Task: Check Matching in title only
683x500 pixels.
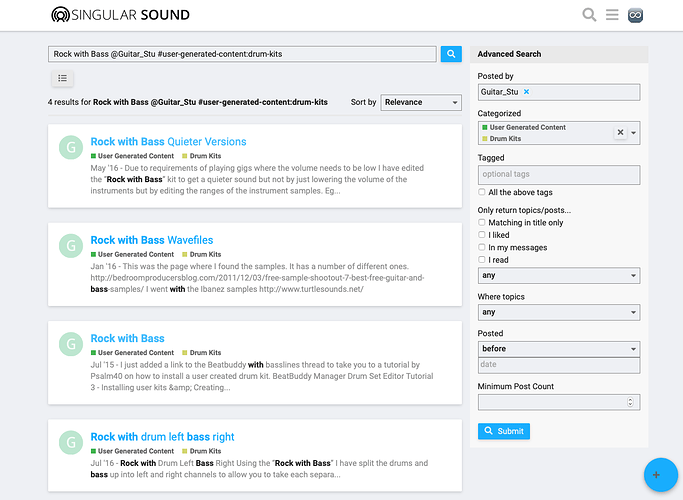Action: [x=481, y=223]
